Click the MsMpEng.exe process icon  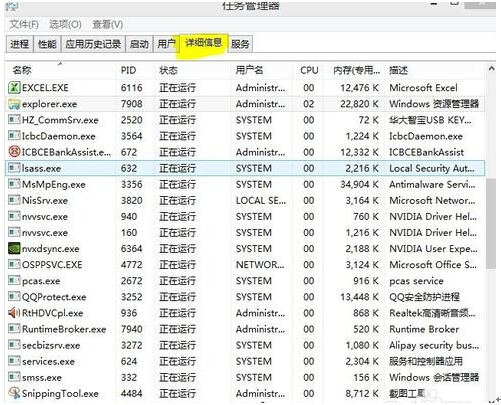click(x=14, y=184)
